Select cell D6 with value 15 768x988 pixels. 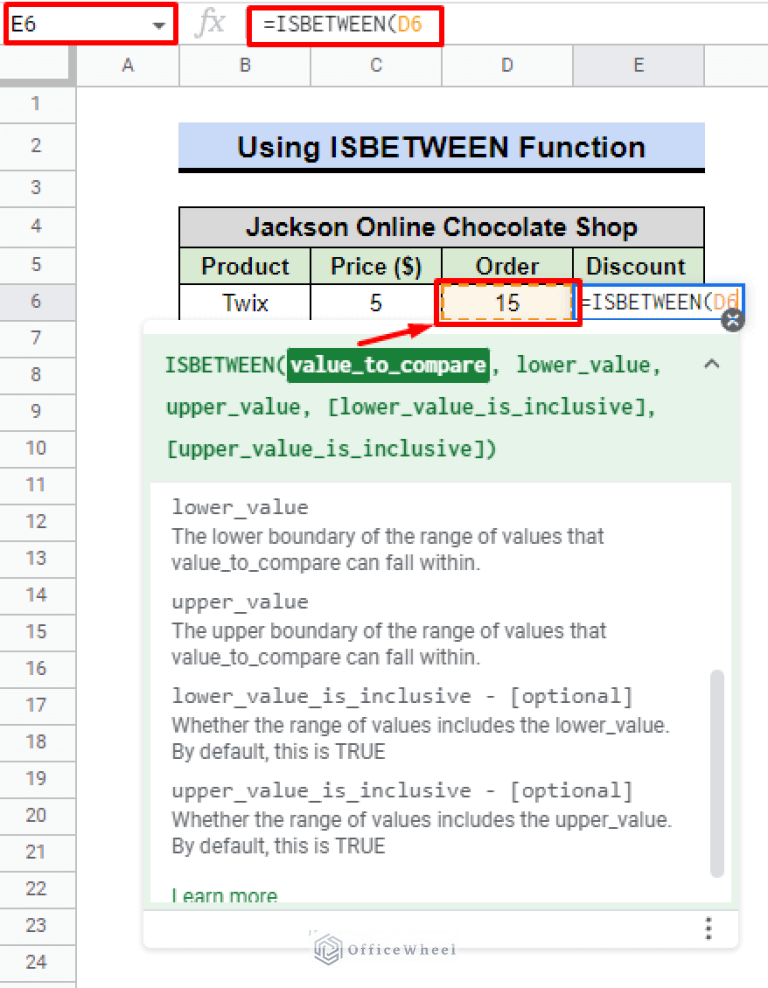(507, 301)
